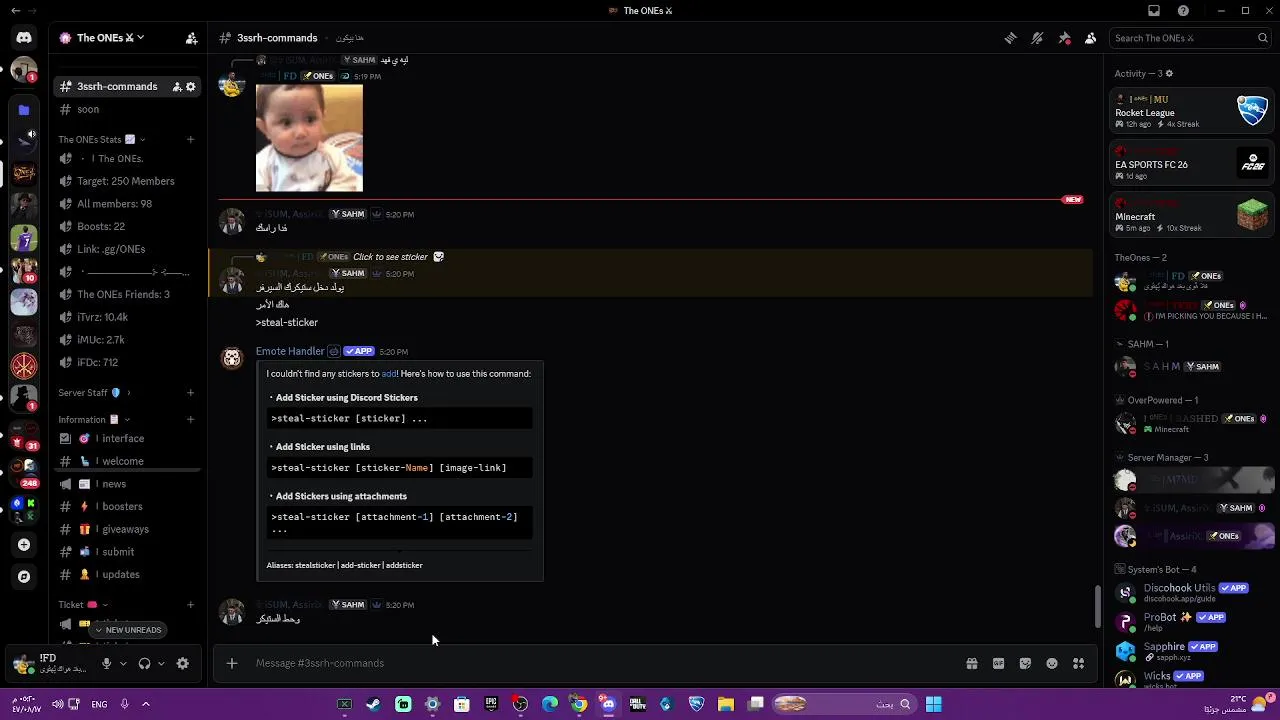Open Steam from the taskbar
This screenshot has height=720, width=1280.
(373, 704)
